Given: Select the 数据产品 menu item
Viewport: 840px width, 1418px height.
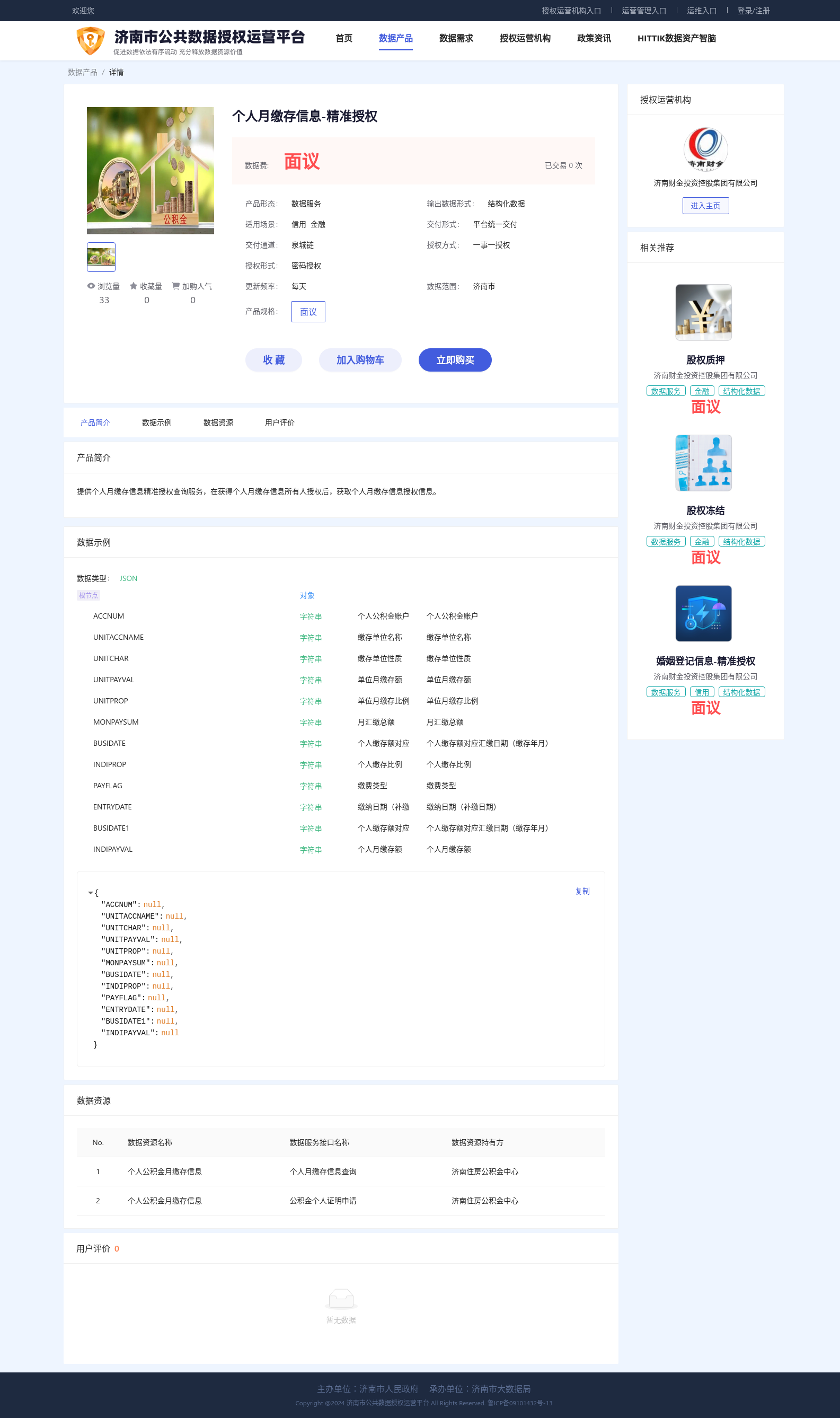Looking at the screenshot, I should tap(396, 39).
